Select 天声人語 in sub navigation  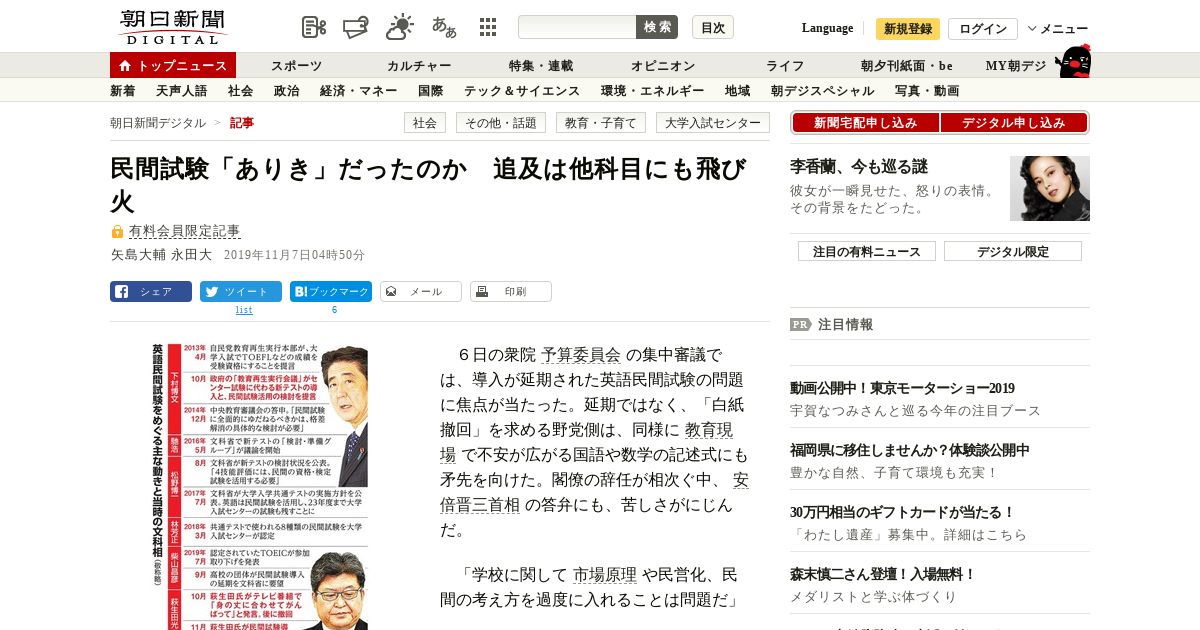[181, 91]
